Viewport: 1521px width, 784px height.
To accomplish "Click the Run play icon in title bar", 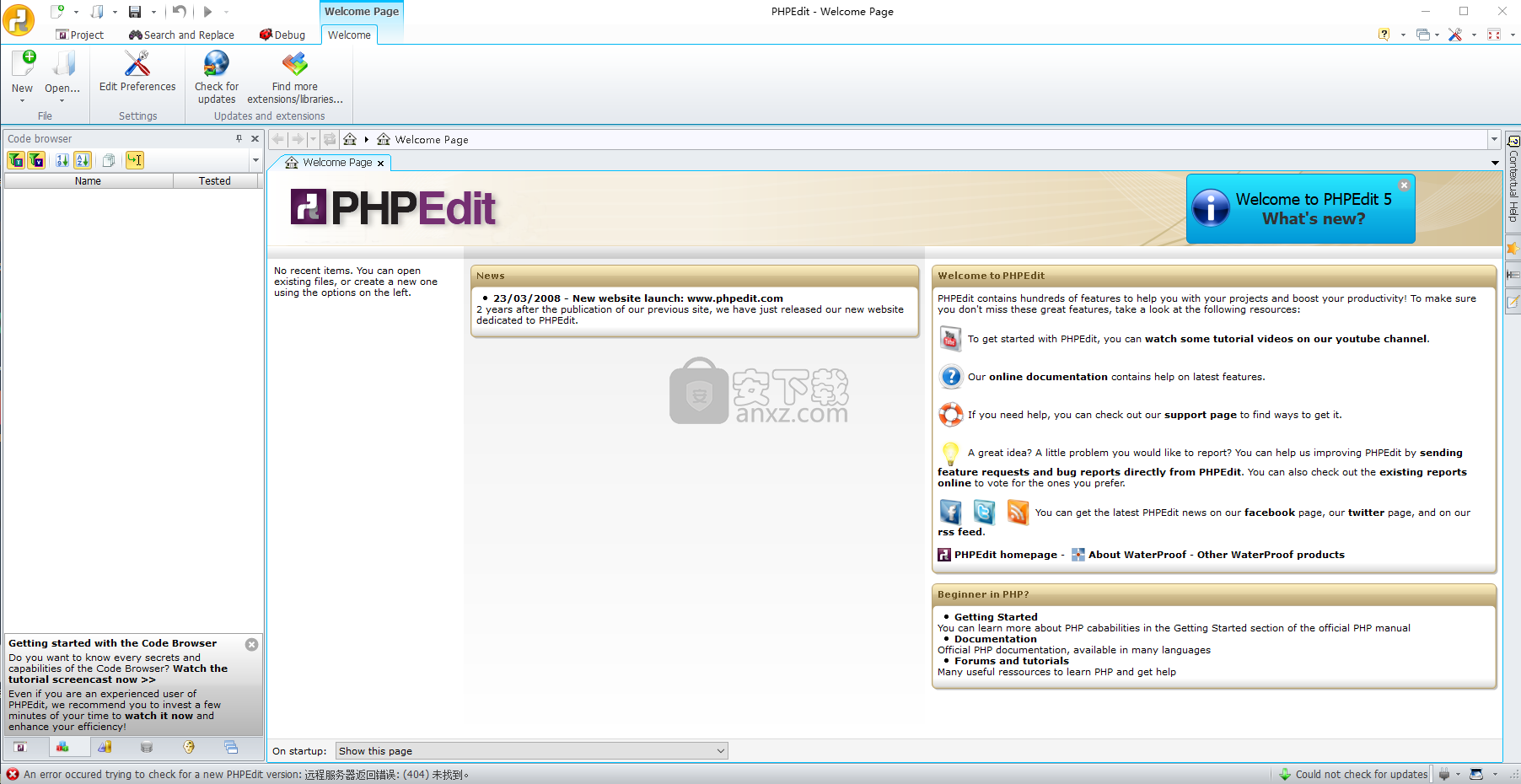I will [x=207, y=12].
